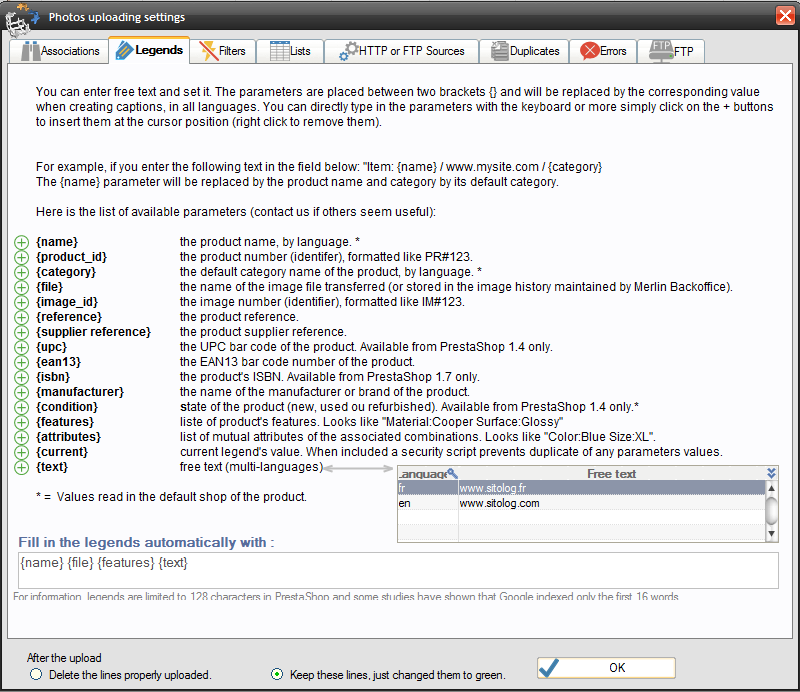Click the plus icon beside {file}
The image size is (800, 692).
tap(21, 287)
